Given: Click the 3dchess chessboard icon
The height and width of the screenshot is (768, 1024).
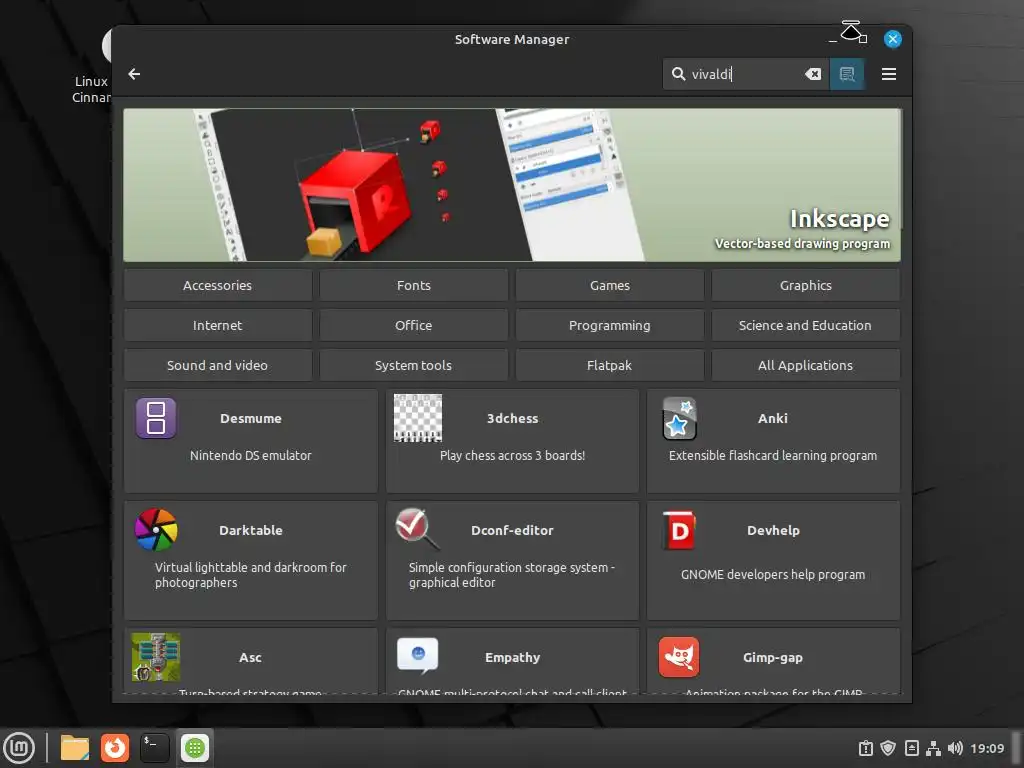Looking at the screenshot, I should 418,418.
